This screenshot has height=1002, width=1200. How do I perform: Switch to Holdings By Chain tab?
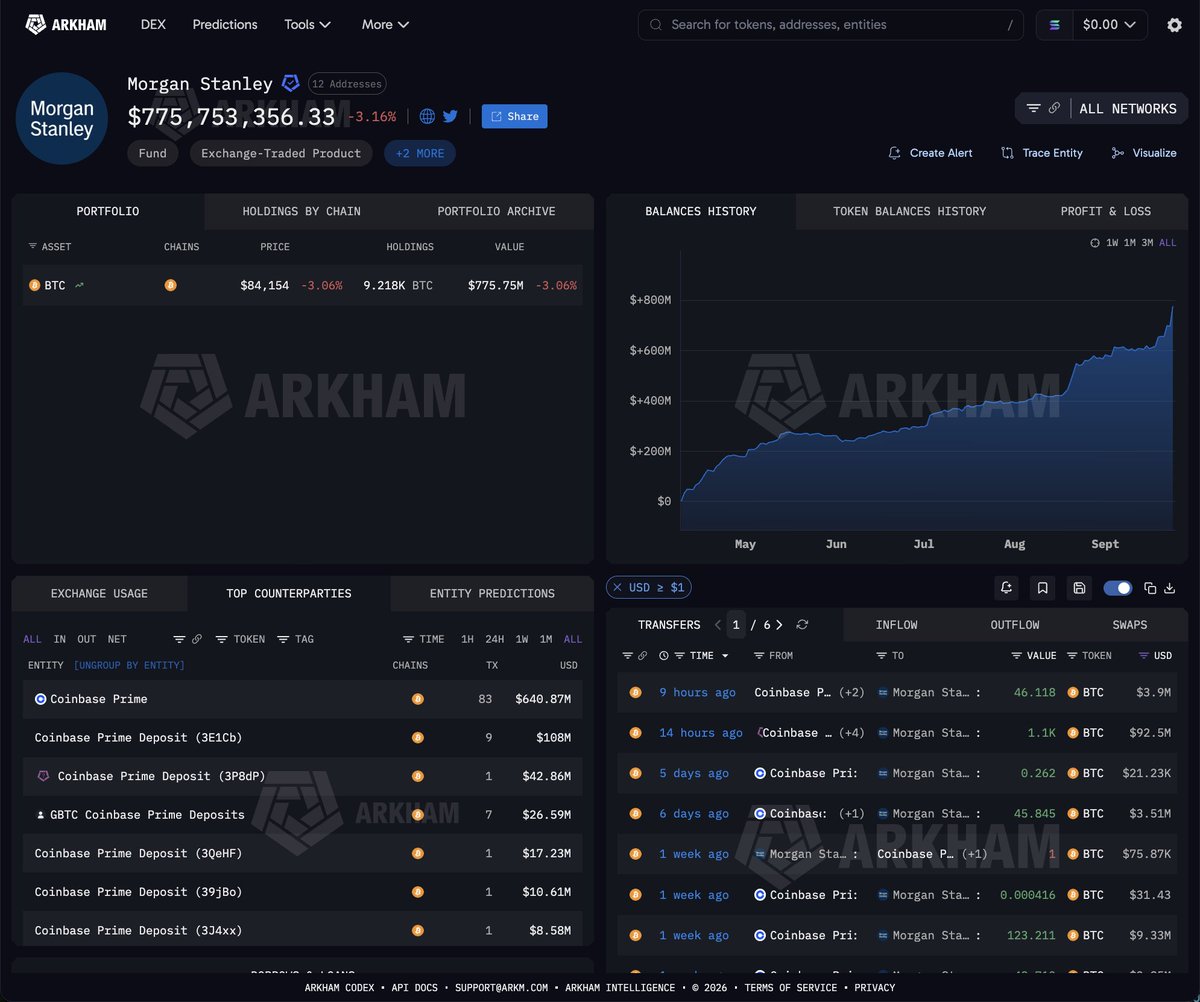tap(301, 211)
